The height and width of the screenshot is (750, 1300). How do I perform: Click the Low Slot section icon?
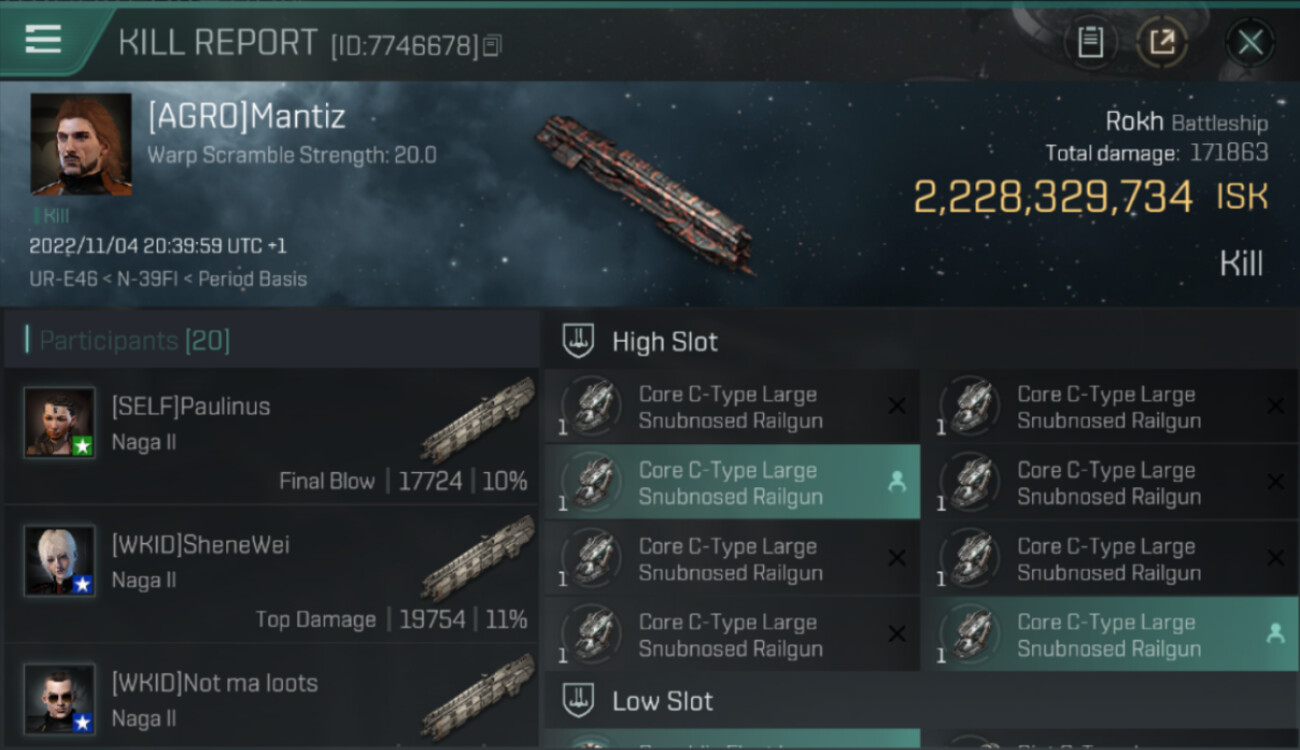[579, 701]
